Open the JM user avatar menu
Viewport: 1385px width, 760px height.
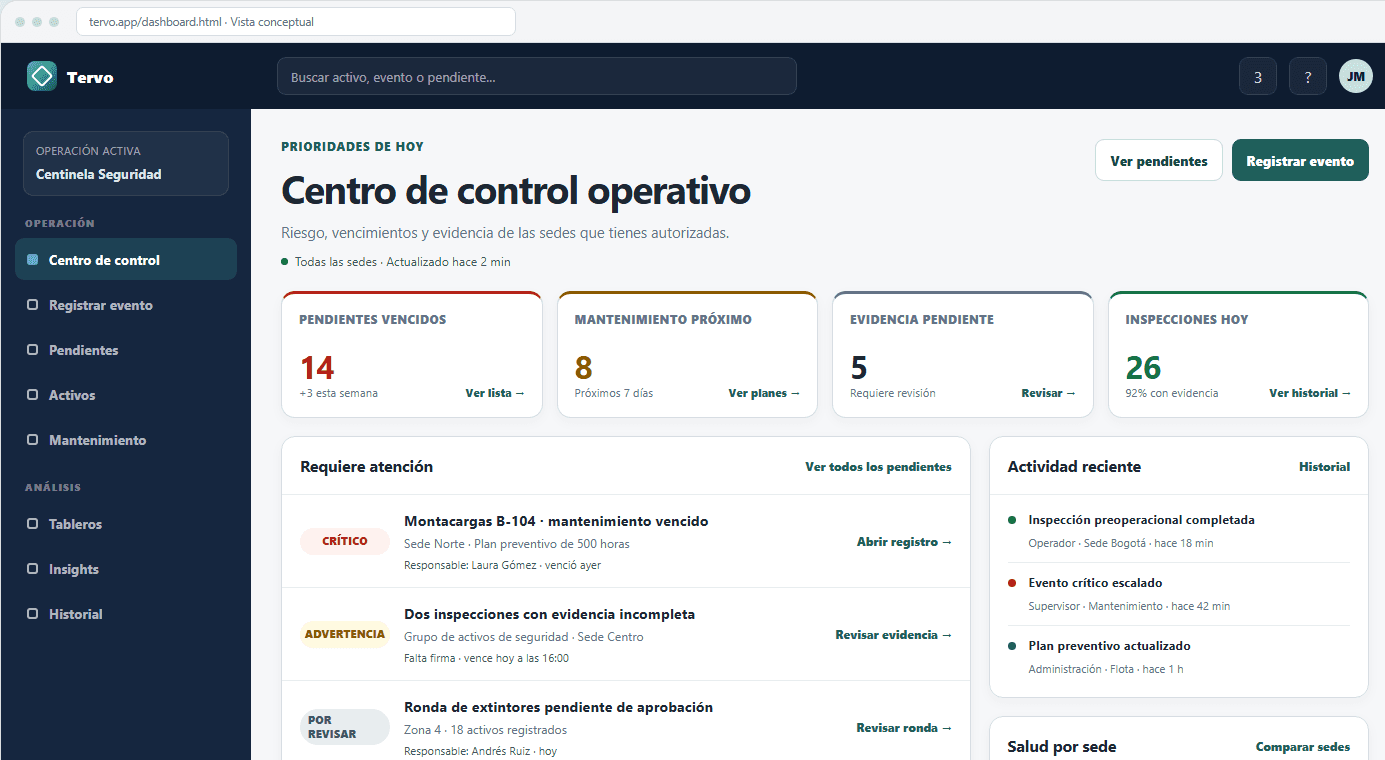click(x=1355, y=76)
